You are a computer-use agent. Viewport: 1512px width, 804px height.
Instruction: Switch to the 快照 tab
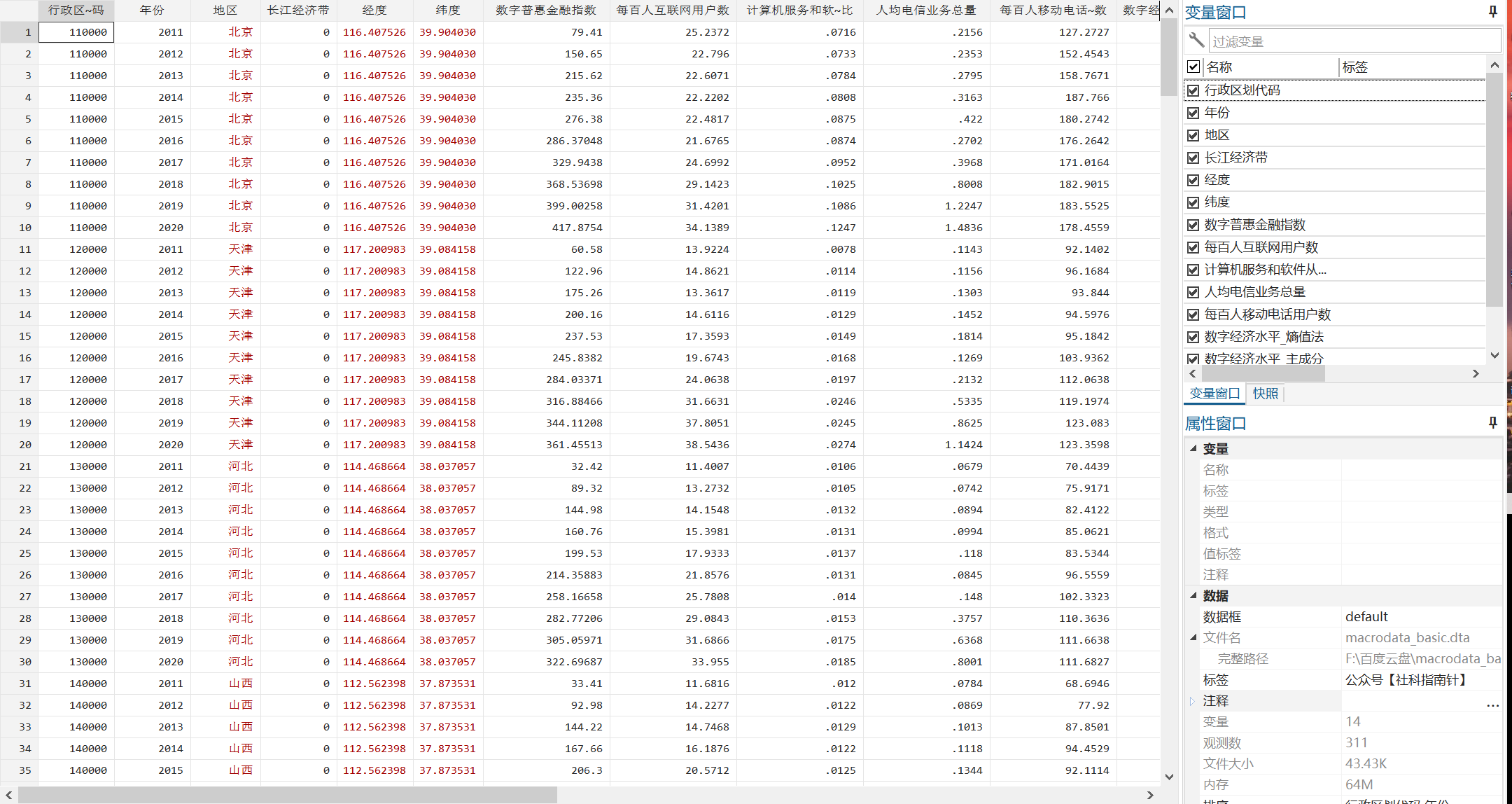click(1266, 394)
